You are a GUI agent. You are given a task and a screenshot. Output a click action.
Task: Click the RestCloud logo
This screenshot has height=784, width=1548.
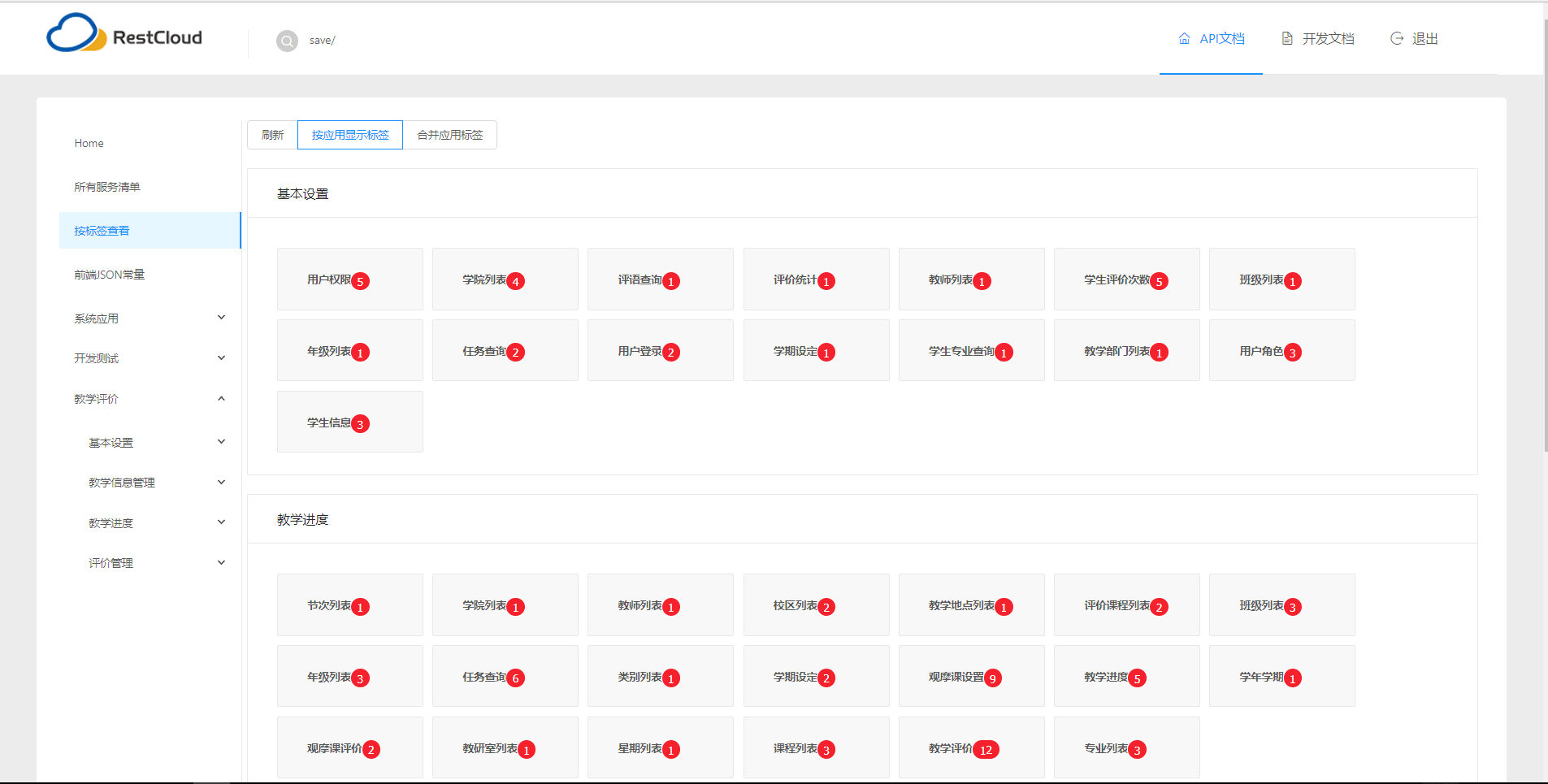point(124,33)
